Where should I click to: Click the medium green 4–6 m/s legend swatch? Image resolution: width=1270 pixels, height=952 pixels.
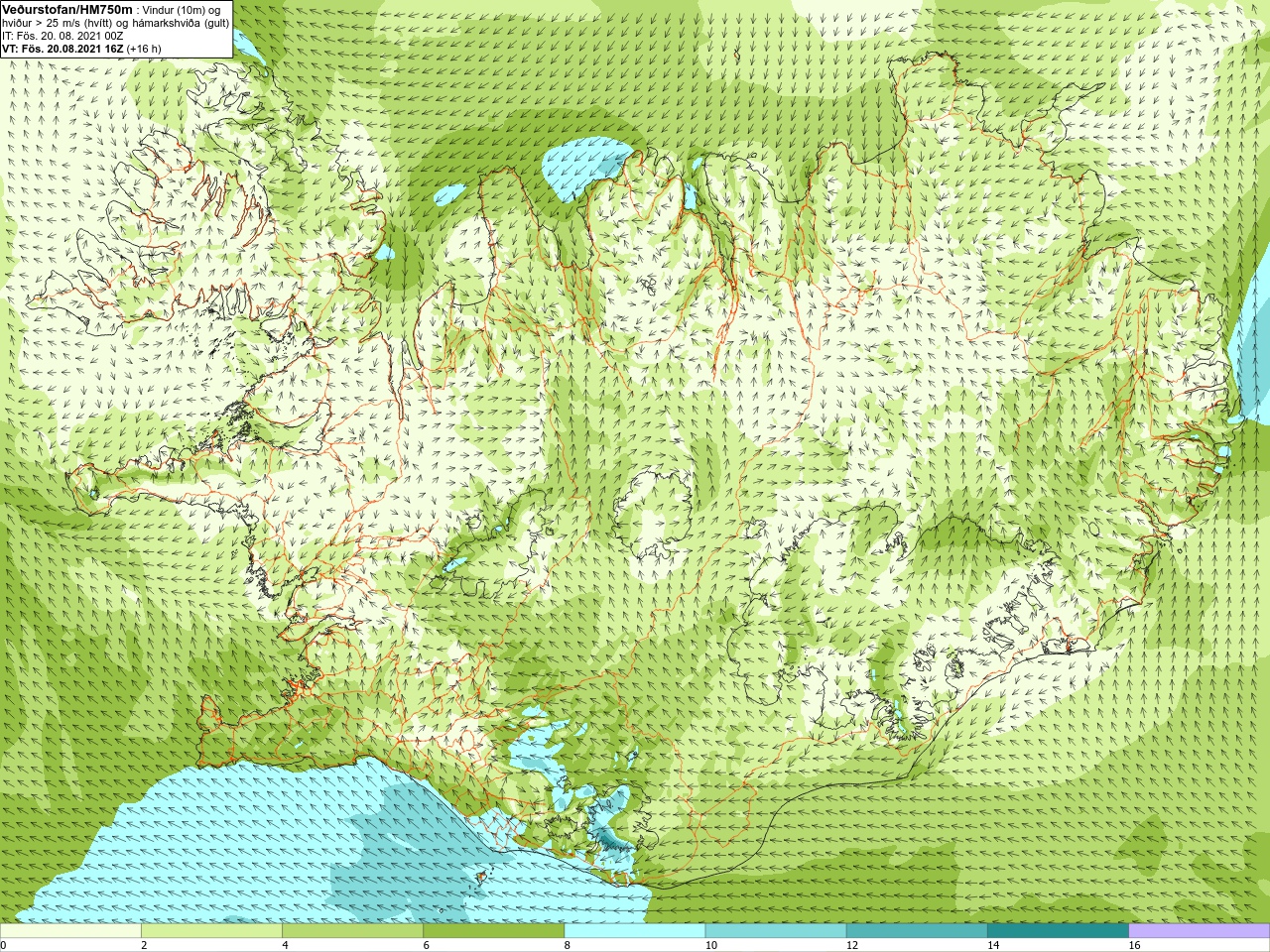pos(352,931)
